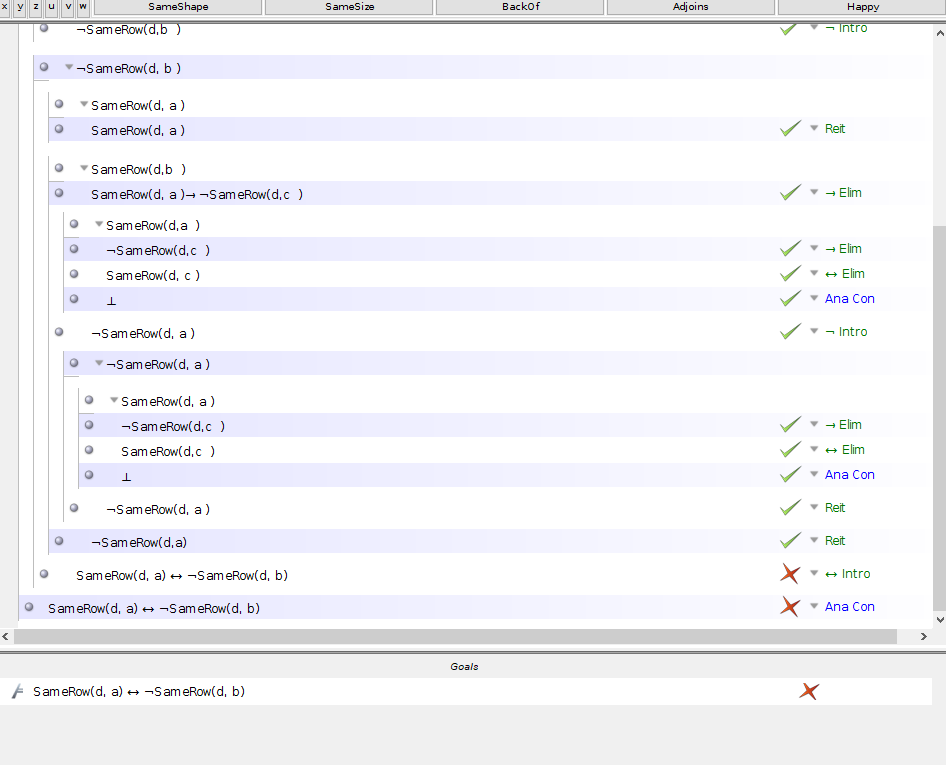Screen dimensions: 946x765
Task: Click the step circle on the final biconditional line
Action: pos(28,608)
